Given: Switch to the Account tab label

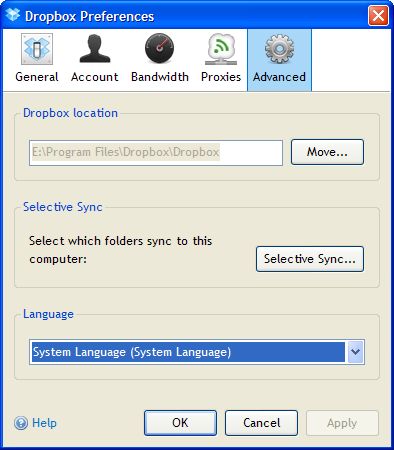Looking at the screenshot, I should point(95,77).
